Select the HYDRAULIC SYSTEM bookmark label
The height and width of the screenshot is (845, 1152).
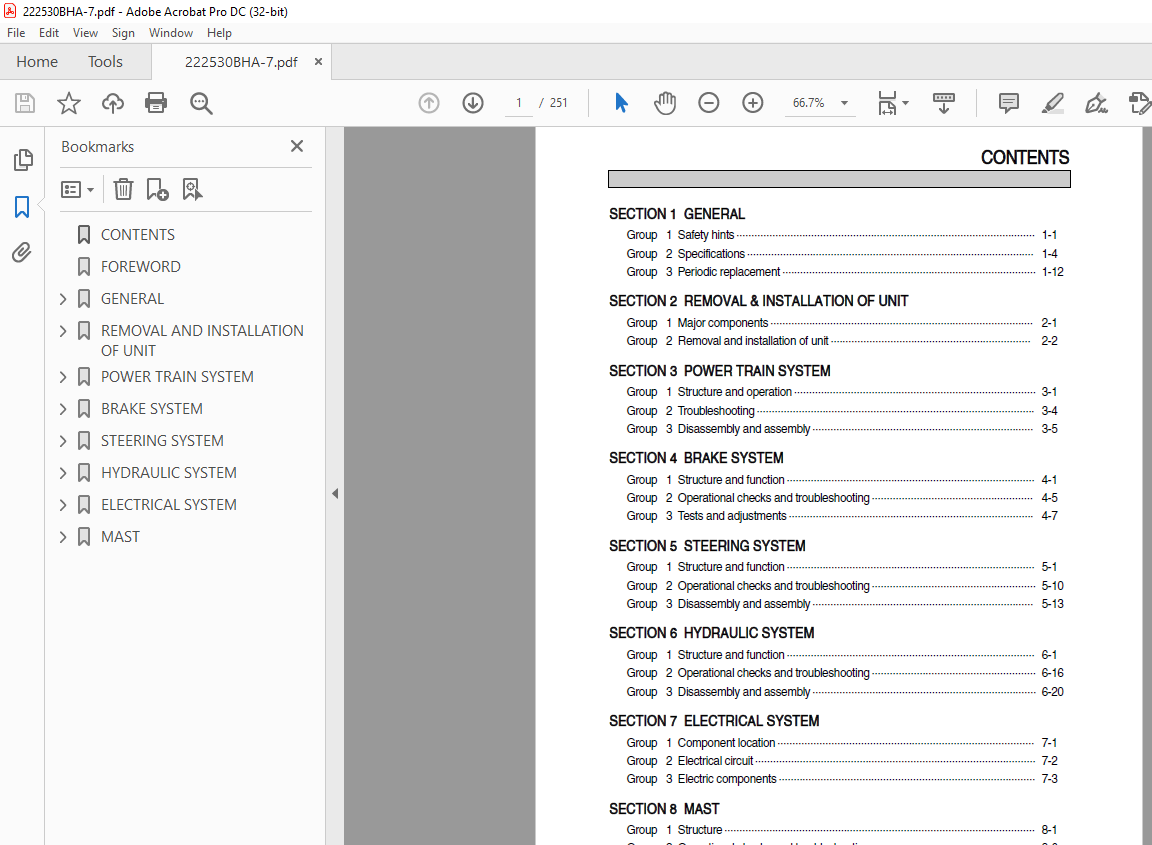168,473
